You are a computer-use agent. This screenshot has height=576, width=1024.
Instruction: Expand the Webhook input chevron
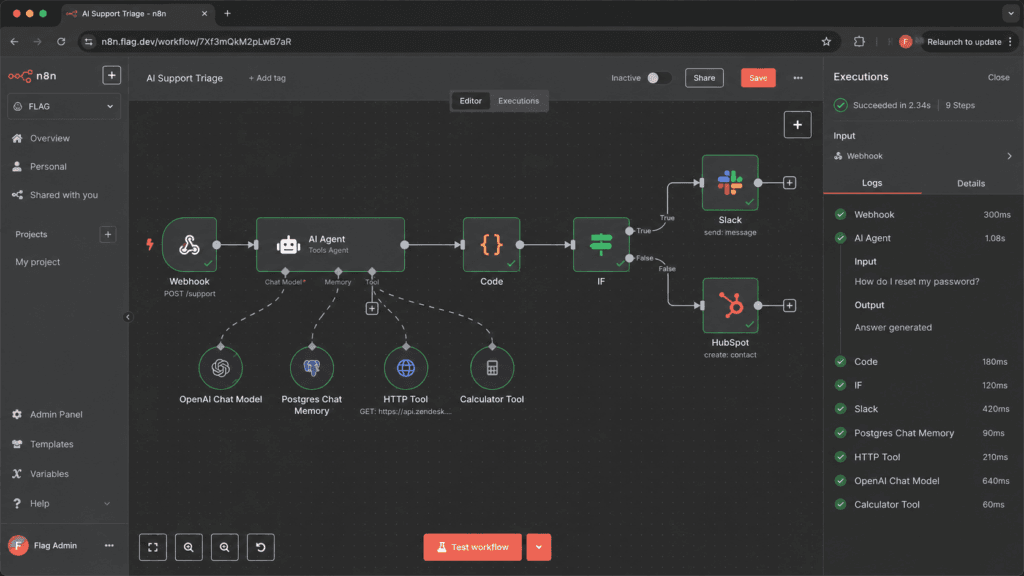point(1009,156)
